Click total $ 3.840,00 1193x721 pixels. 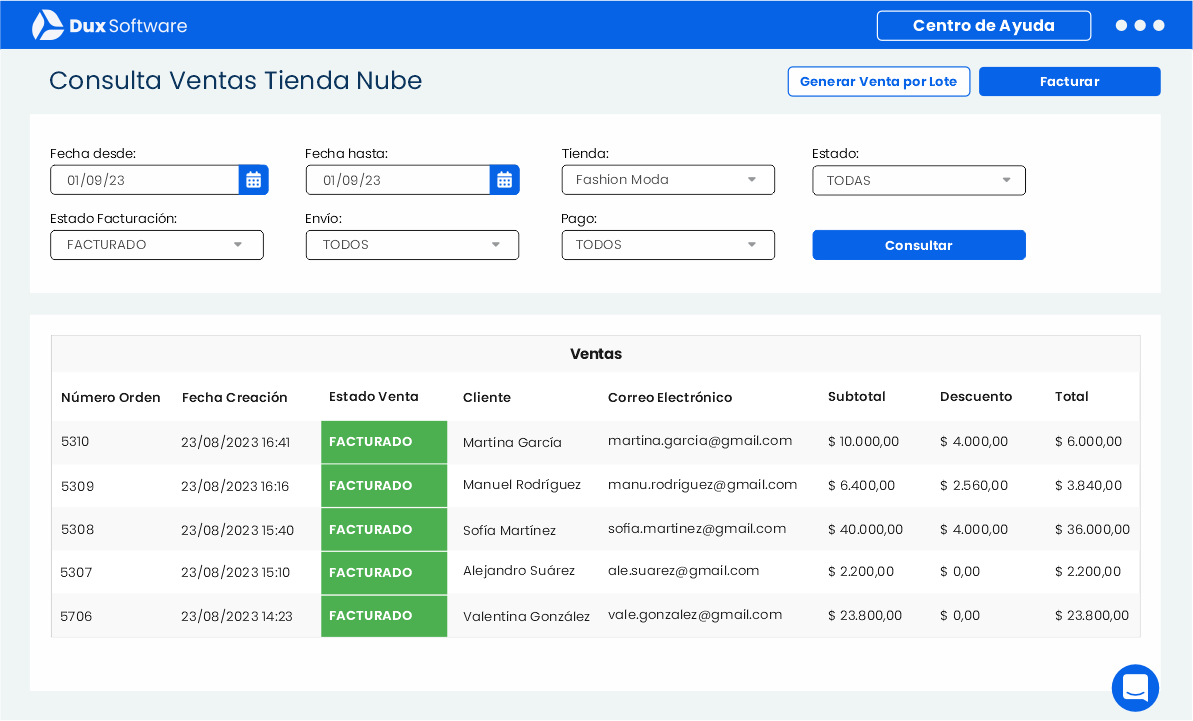1088,485
